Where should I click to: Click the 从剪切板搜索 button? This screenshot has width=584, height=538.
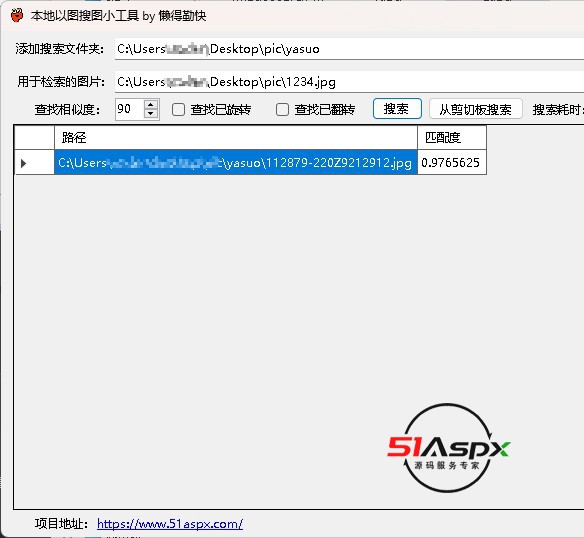pos(476,109)
